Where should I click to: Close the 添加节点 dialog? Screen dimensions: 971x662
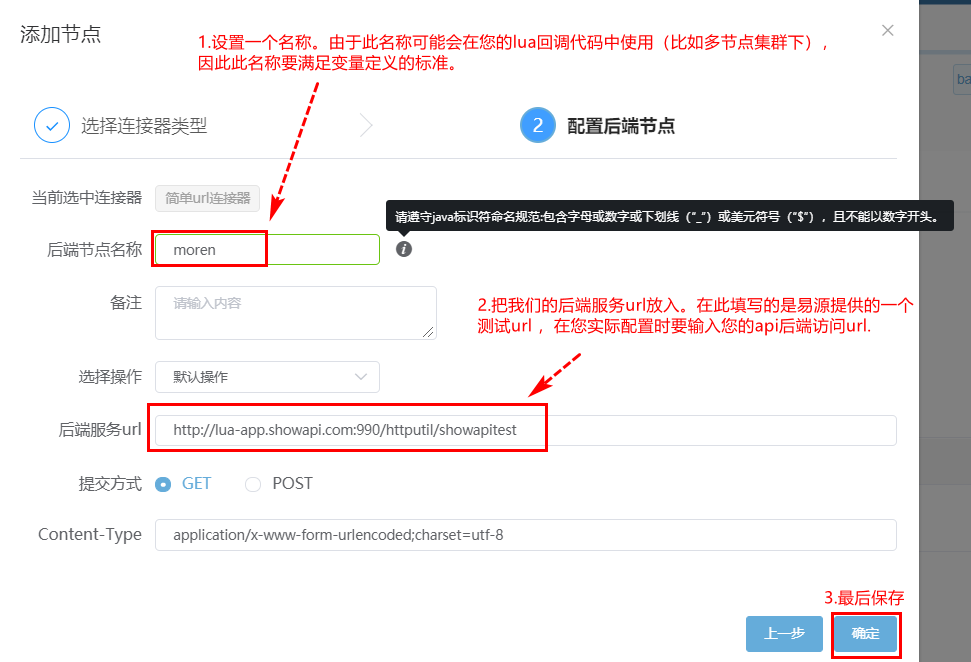[x=887, y=30]
